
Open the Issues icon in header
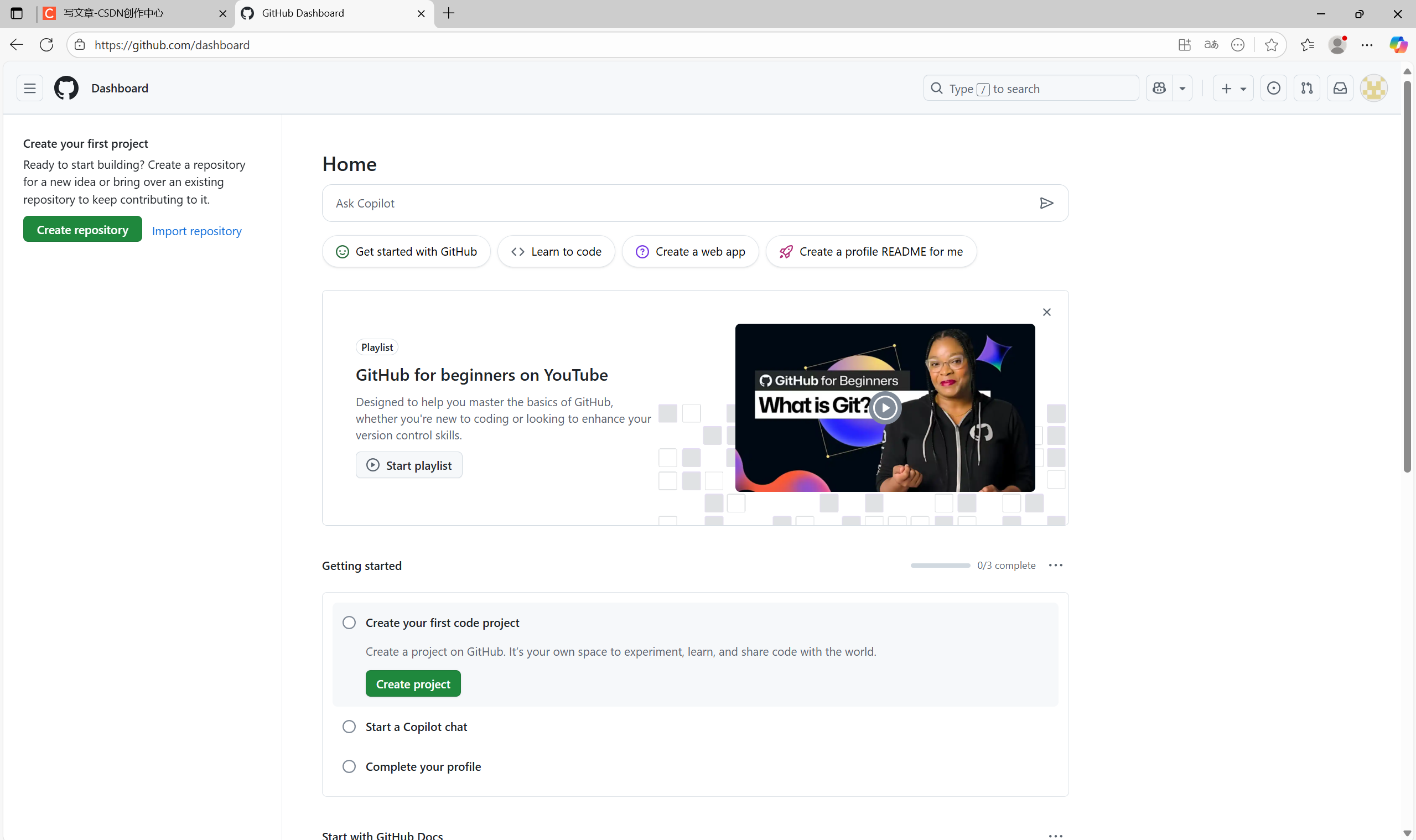(1273, 89)
